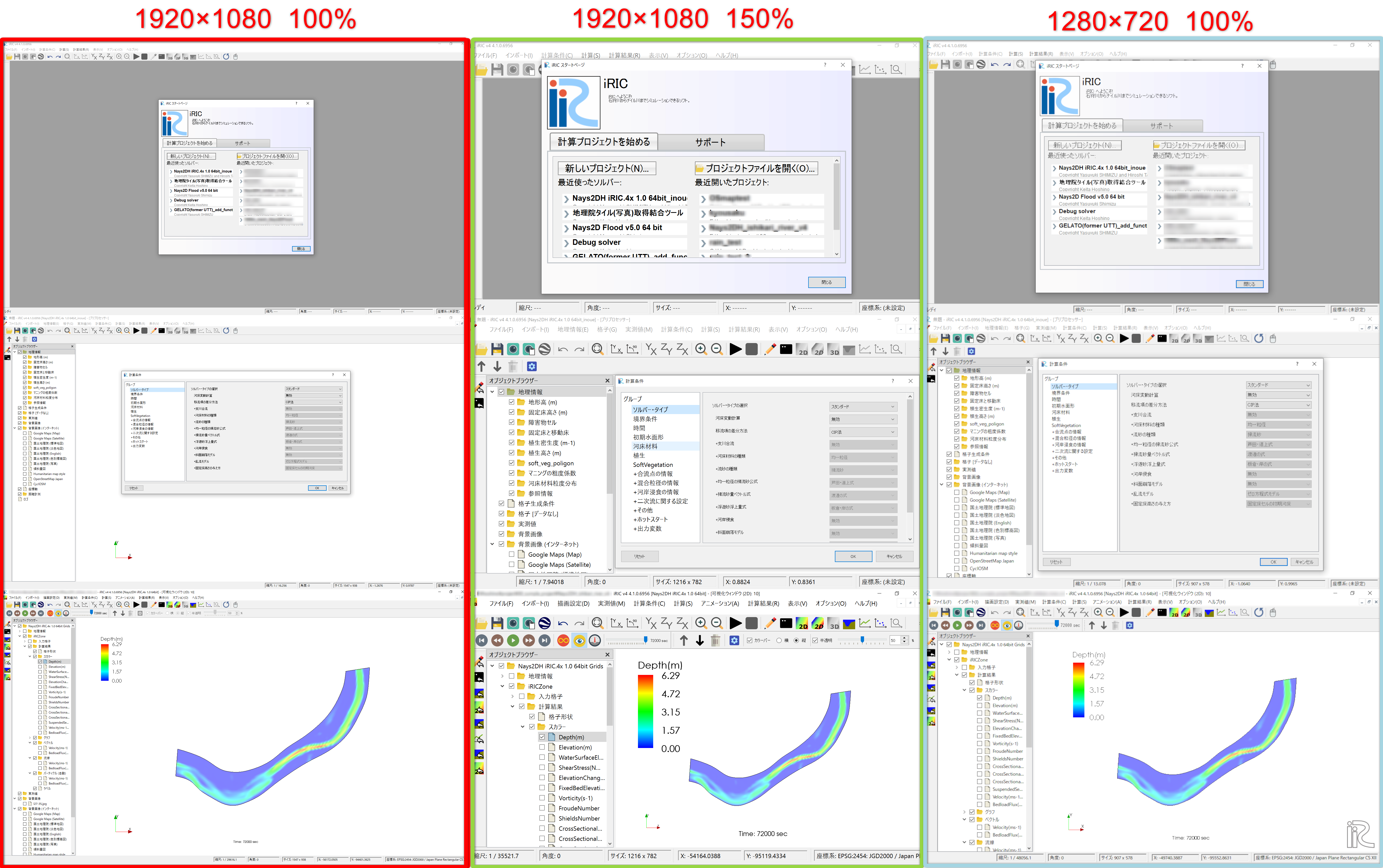This screenshot has height=868, width=1383.
Task: Collapse iRICZone node in middle 150% object browser
Action: 502,687
